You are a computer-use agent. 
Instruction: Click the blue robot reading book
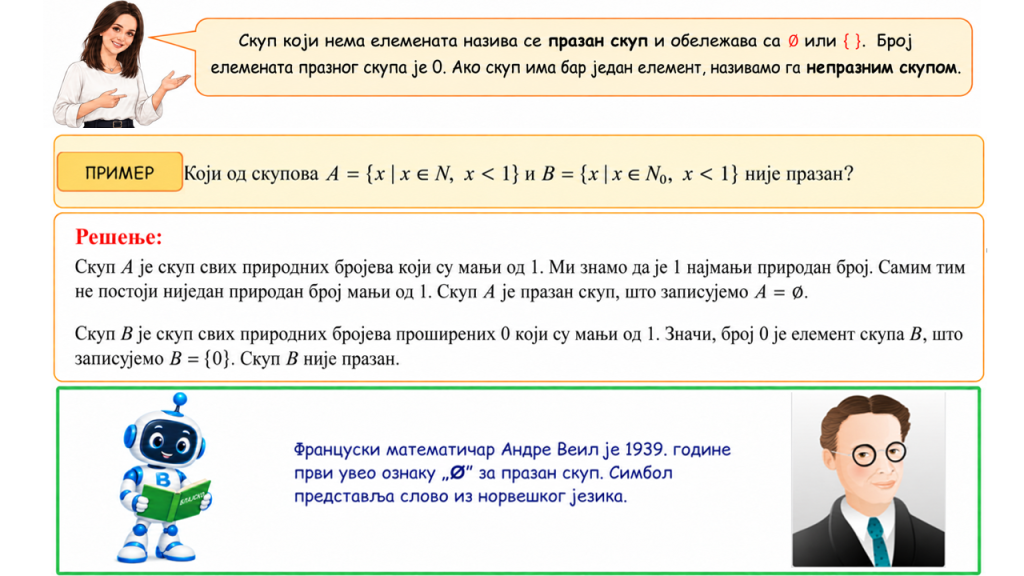click(164, 478)
